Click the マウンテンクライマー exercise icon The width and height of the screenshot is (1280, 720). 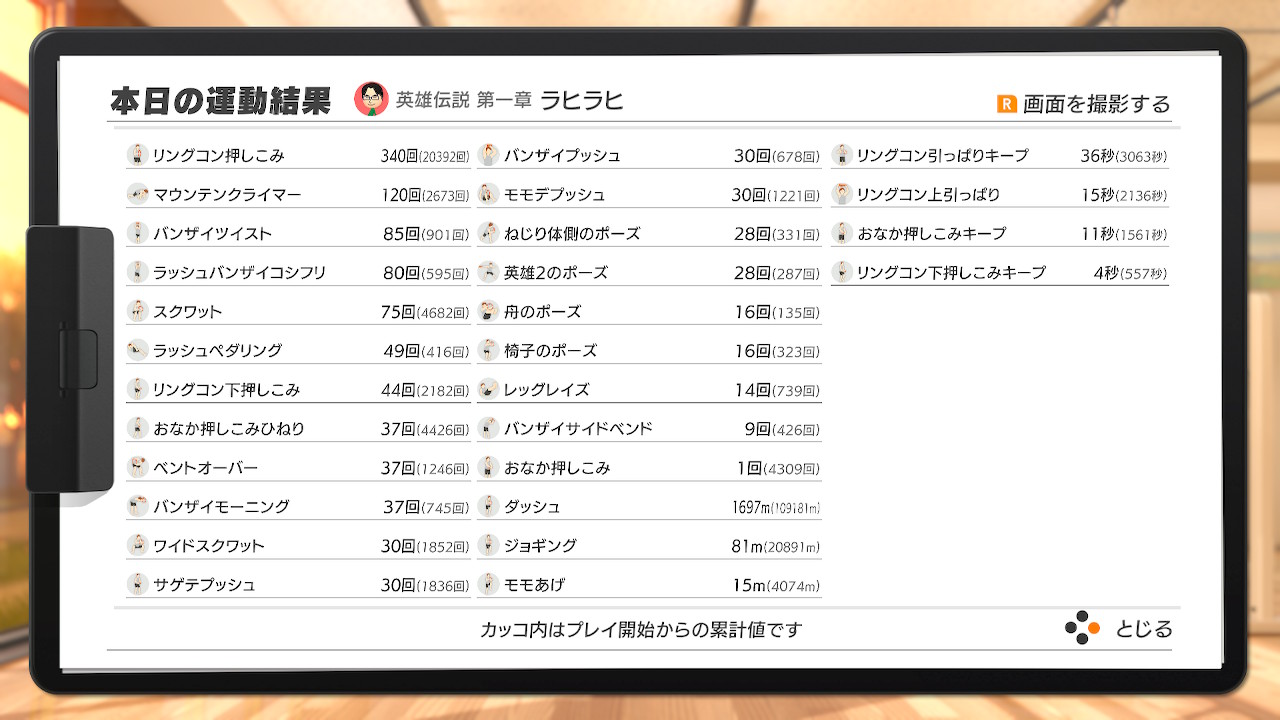pyautogui.click(x=138, y=194)
